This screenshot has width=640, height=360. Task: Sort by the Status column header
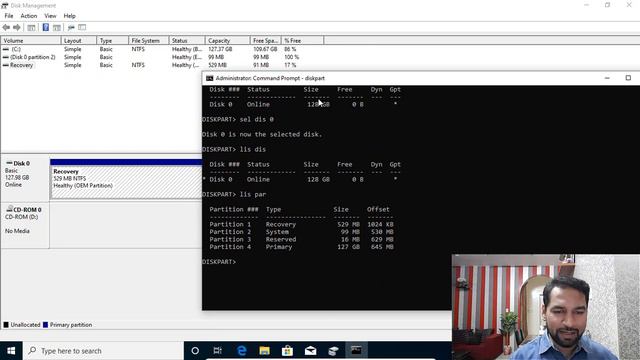coord(187,41)
